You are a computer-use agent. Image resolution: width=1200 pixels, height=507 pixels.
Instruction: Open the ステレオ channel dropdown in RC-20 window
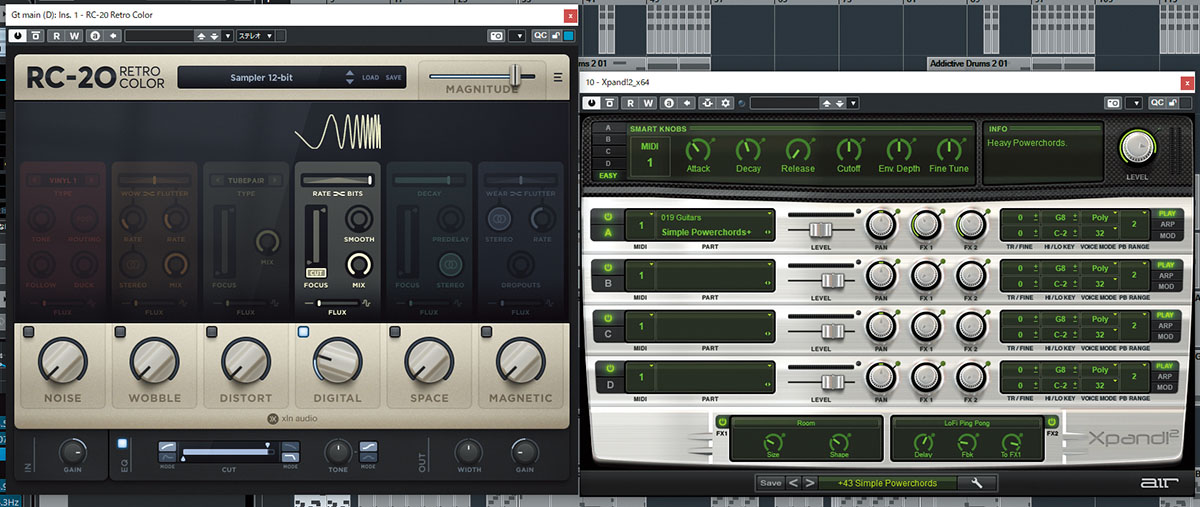(259, 36)
